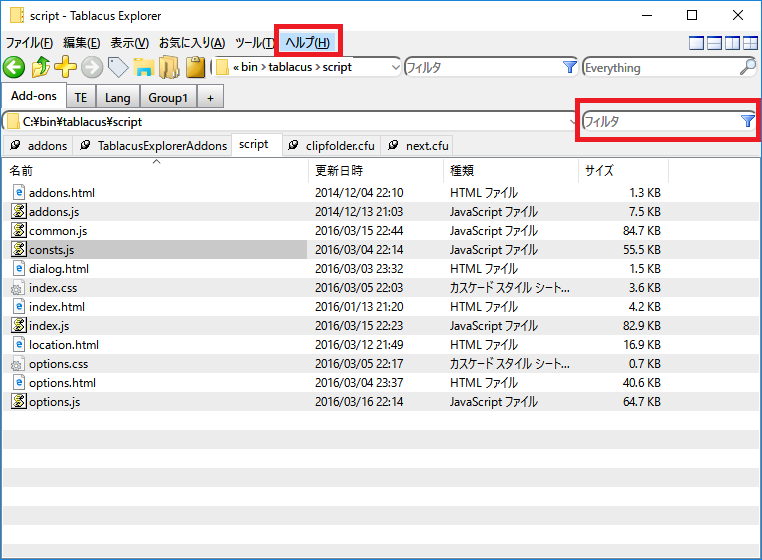Add a new tab group with +
Screen dimensions: 762x560
(210, 98)
